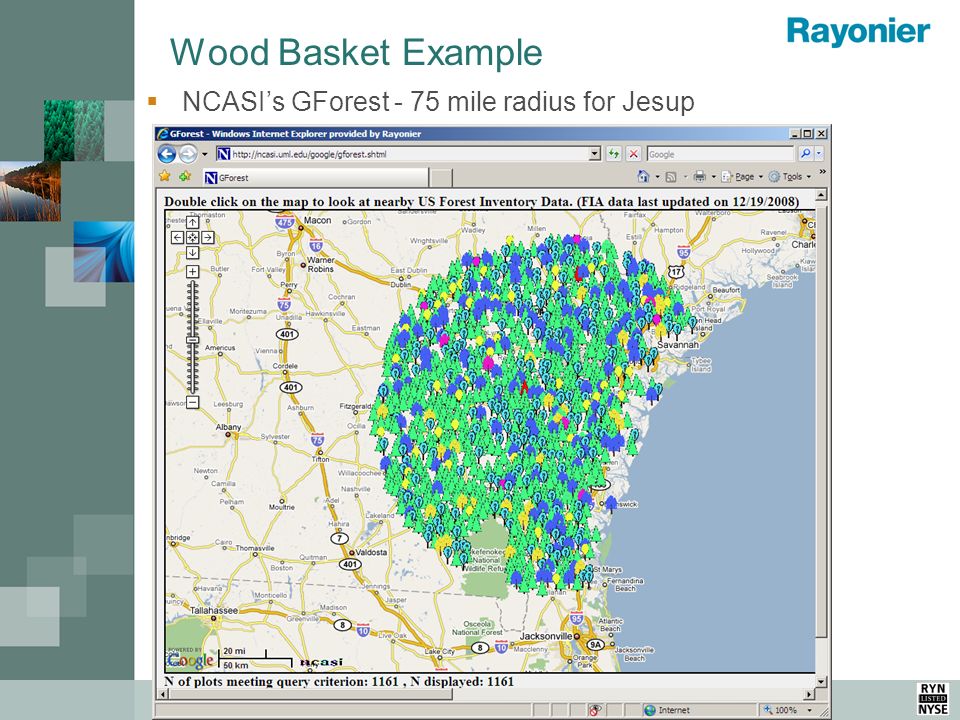Click the vertical scrollbar up arrow

pyautogui.click(x=822, y=195)
